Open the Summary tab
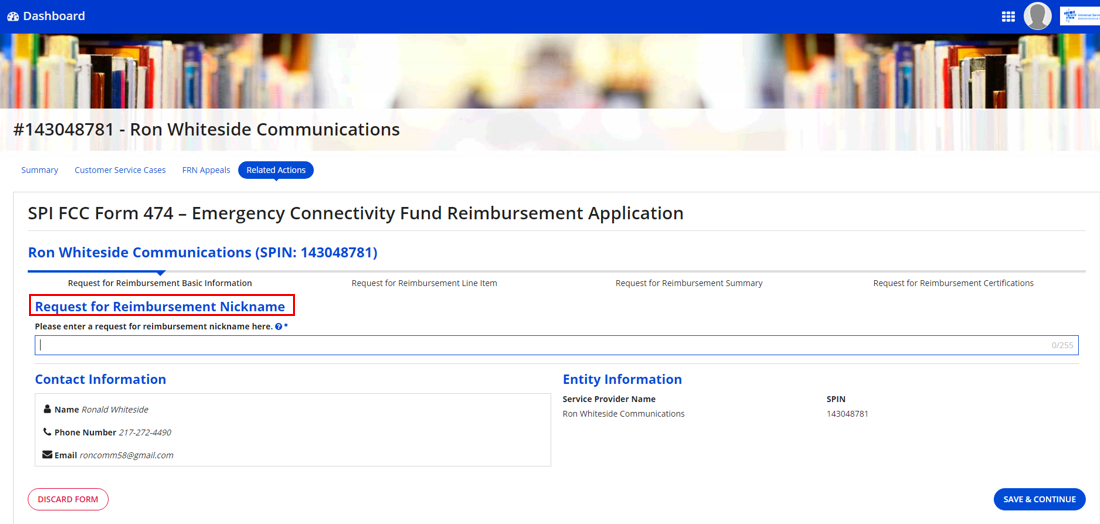 pyautogui.click(x=39, y=170)
